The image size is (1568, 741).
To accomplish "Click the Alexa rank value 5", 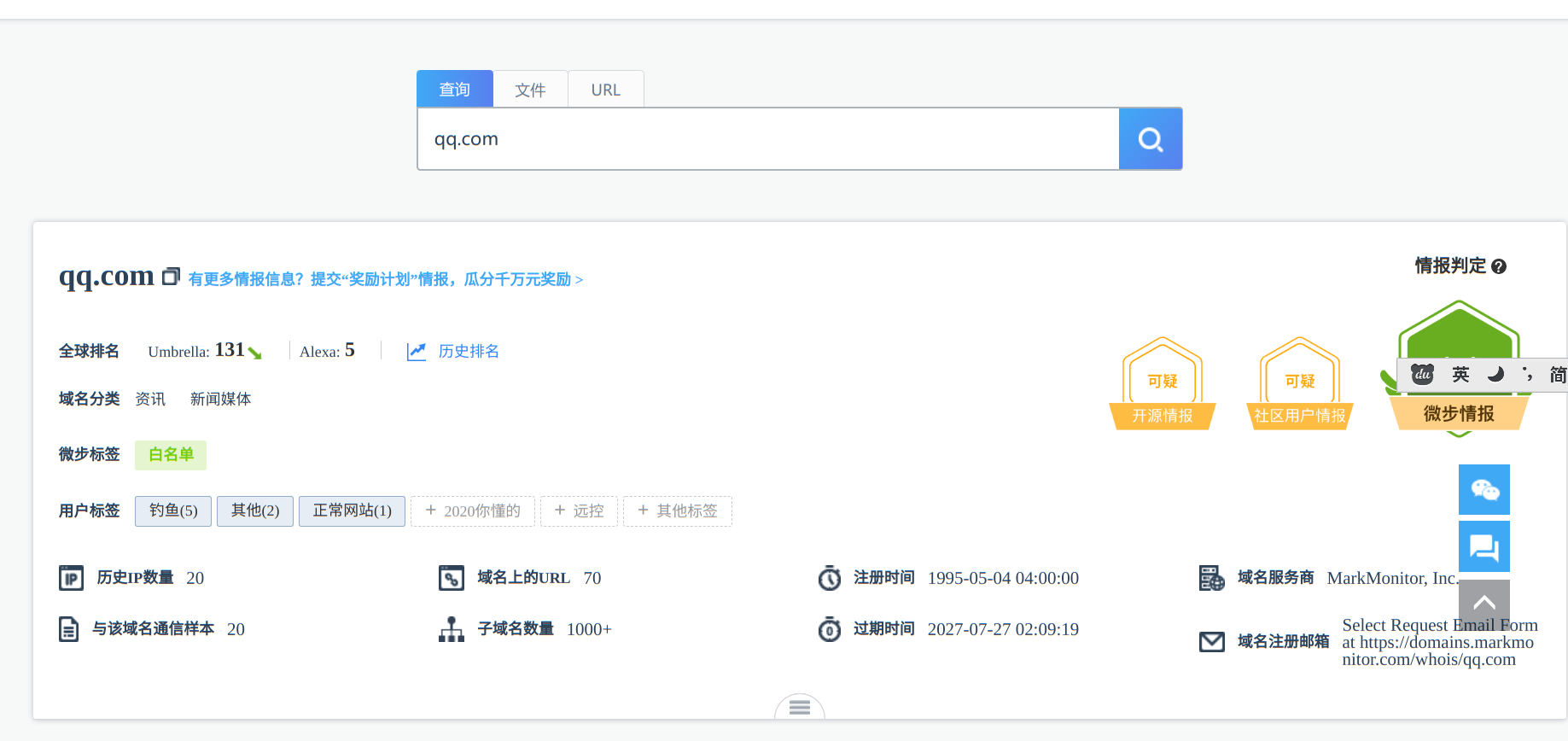I will [350, 350].
